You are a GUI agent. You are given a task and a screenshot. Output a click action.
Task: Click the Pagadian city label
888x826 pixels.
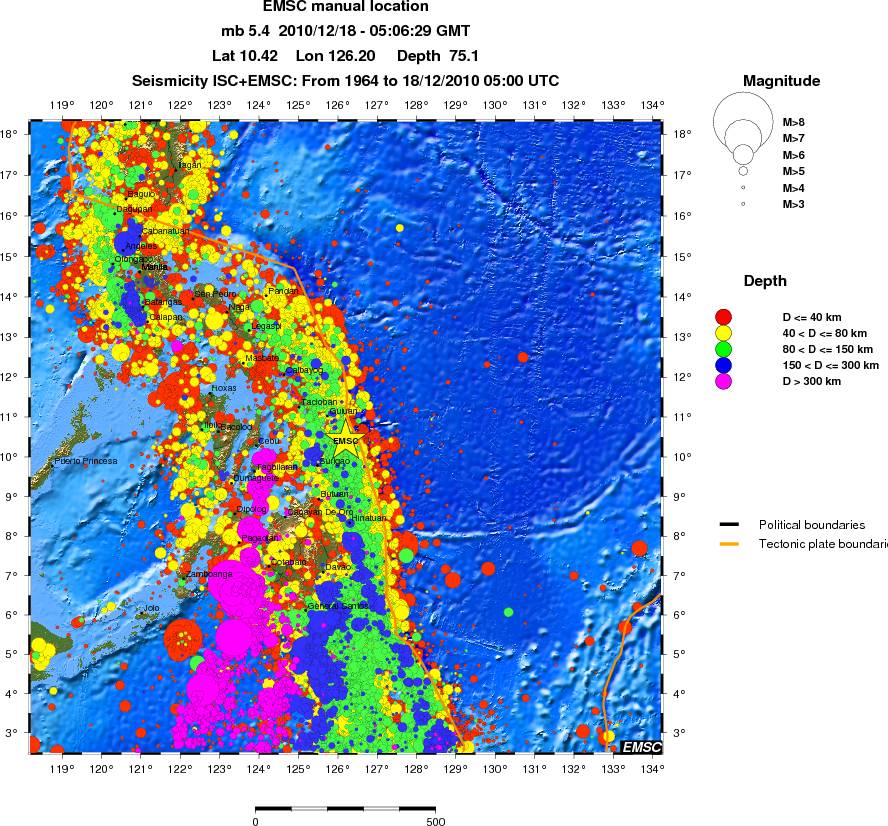tap(260, 538)
